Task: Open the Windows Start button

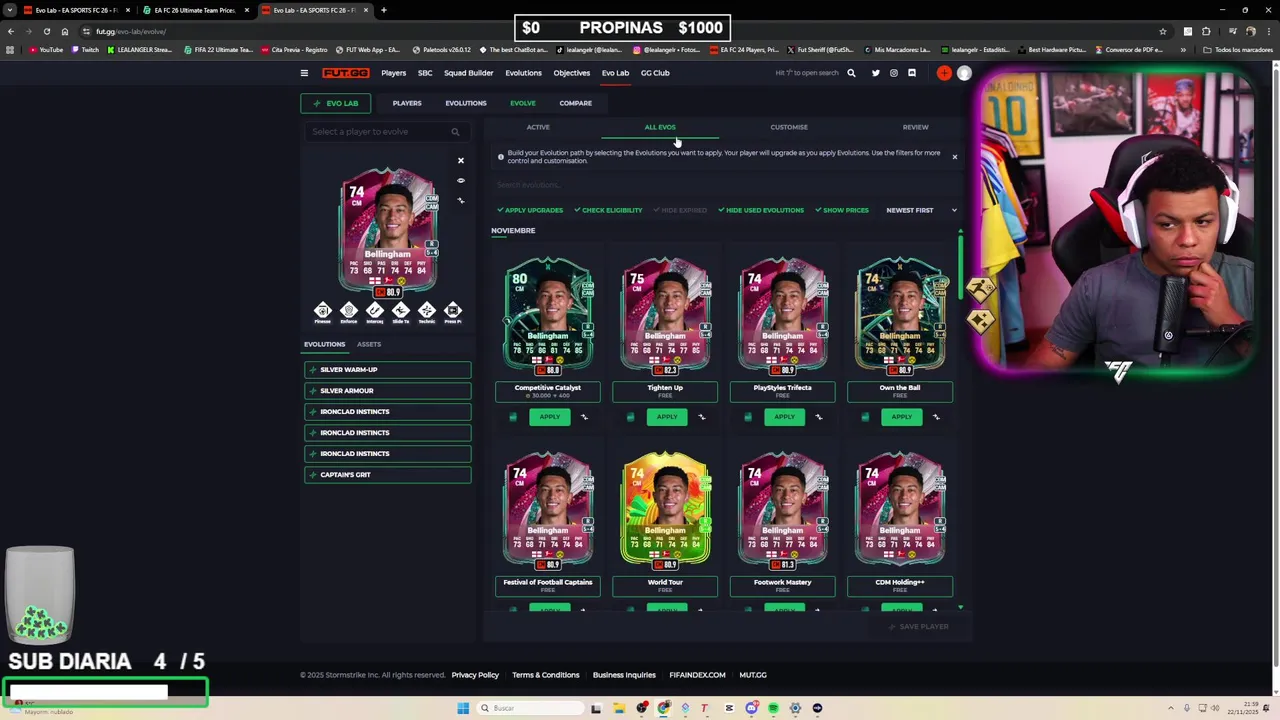Action: coord(463,708)
